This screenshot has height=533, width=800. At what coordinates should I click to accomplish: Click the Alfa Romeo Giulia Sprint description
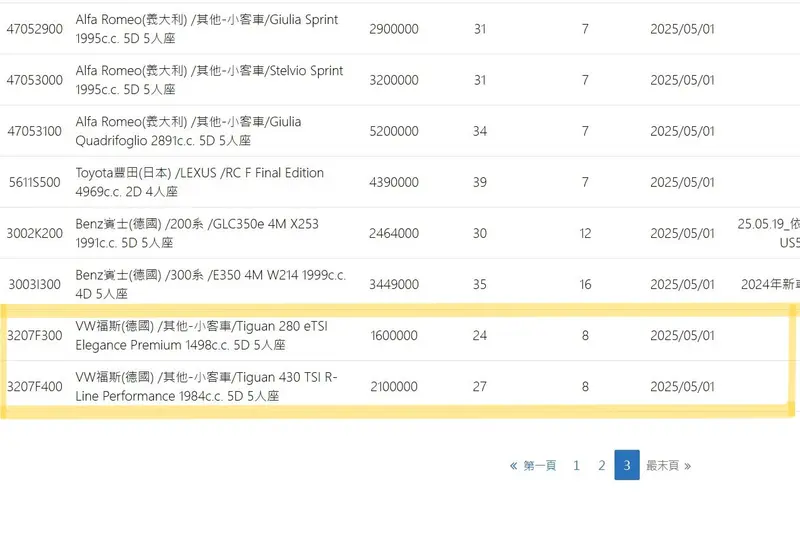pyautogui.click(x=207, y=29)
